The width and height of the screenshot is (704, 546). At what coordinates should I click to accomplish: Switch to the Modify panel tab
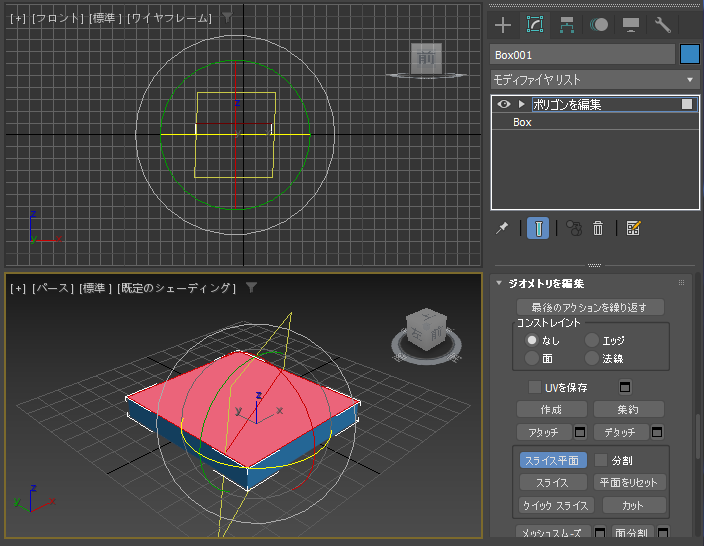tap(535, 25)
